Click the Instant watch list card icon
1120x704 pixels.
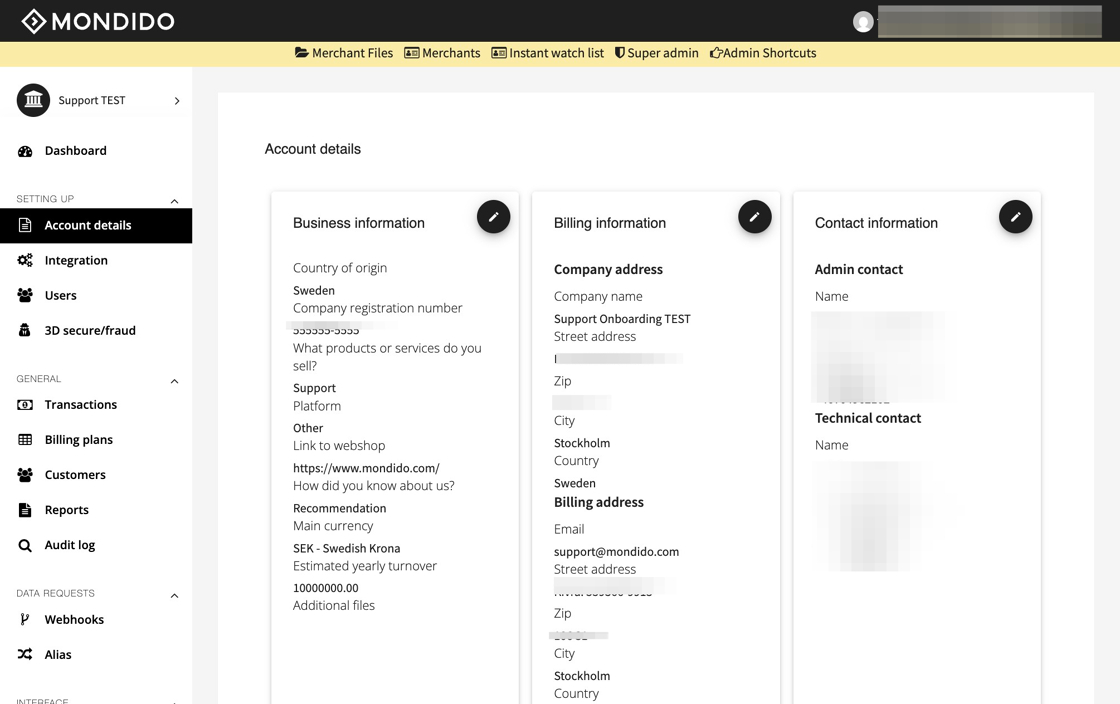click(x=499, y=52)
